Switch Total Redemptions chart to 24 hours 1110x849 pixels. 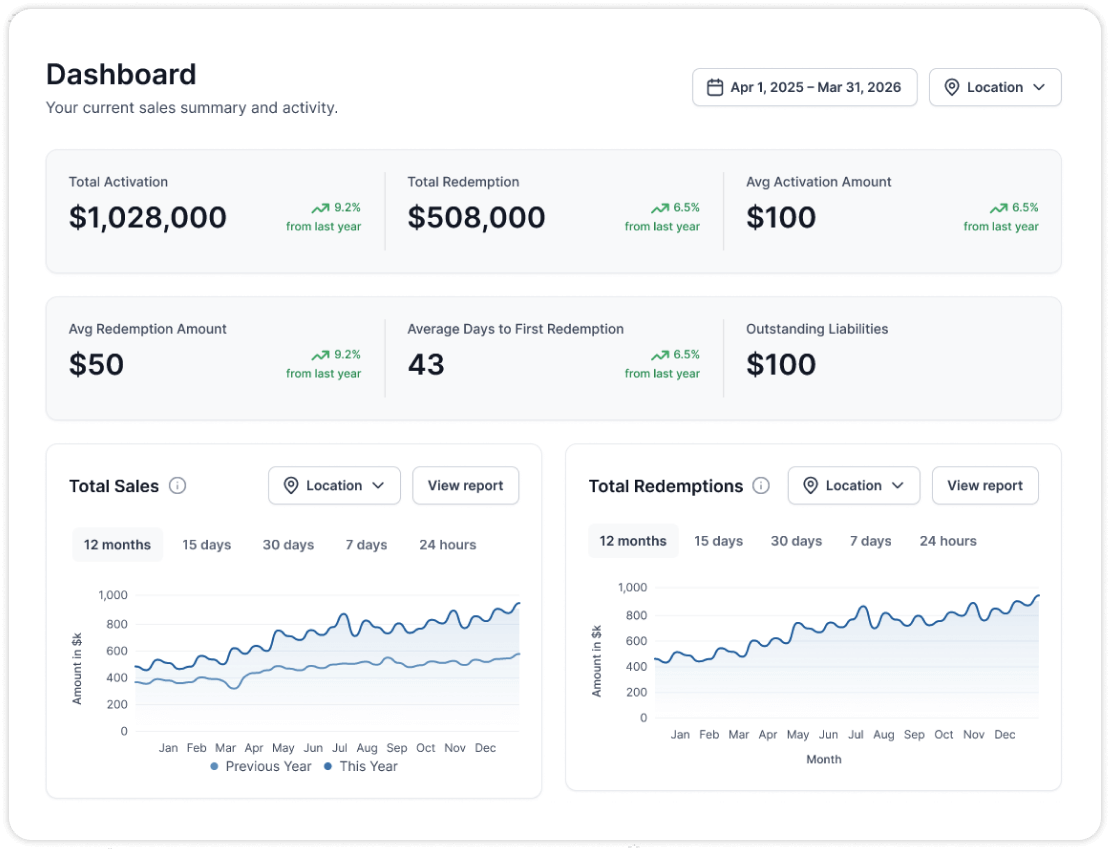coord(947,540)
